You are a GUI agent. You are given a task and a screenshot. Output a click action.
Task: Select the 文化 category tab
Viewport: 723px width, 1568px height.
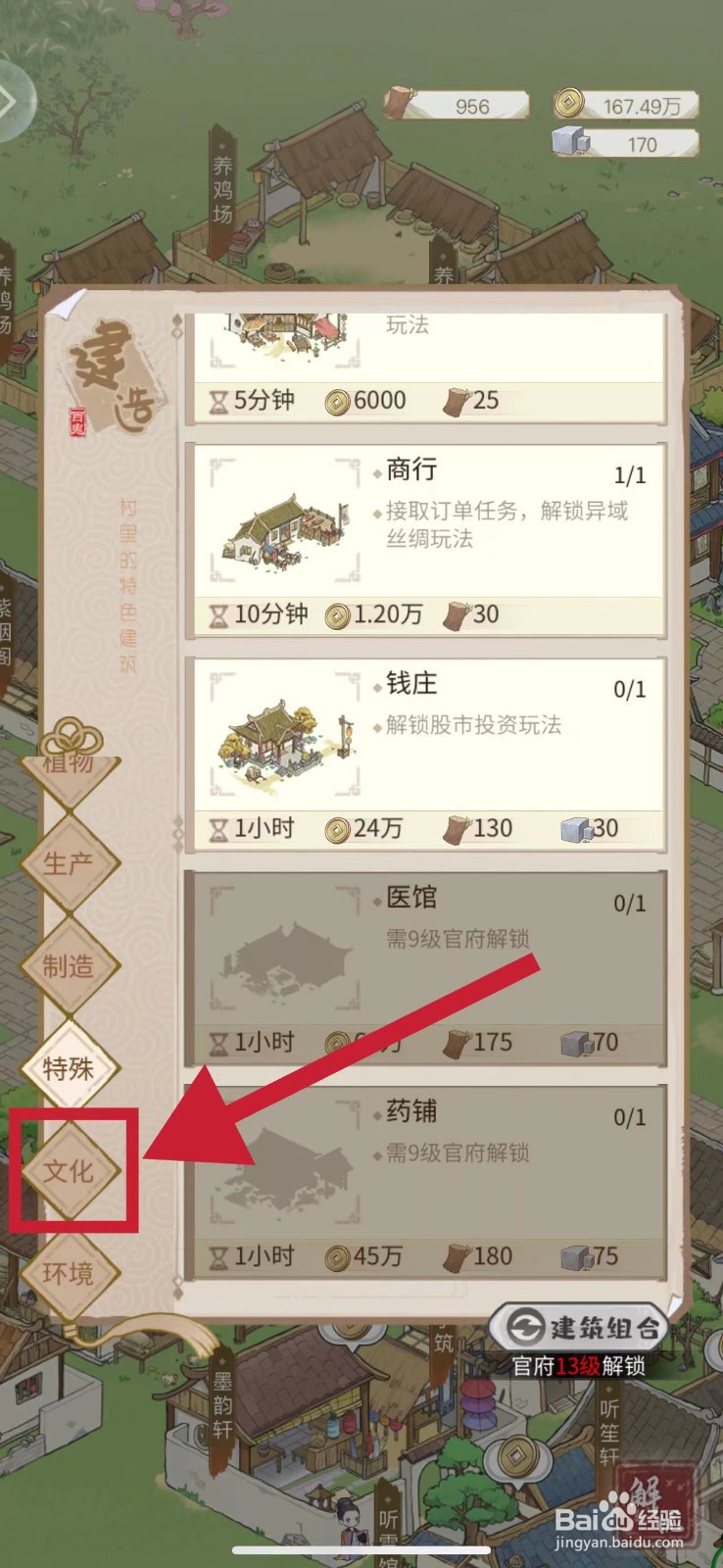pyautogui.click(x=69, y=1170)
